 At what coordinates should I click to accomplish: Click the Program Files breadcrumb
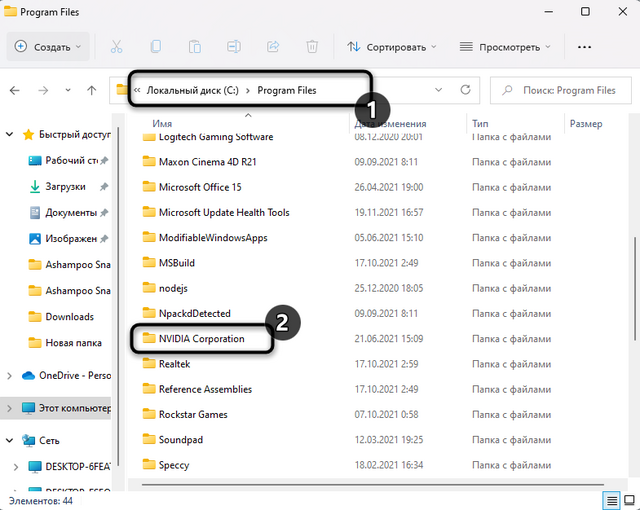(287, 90)
